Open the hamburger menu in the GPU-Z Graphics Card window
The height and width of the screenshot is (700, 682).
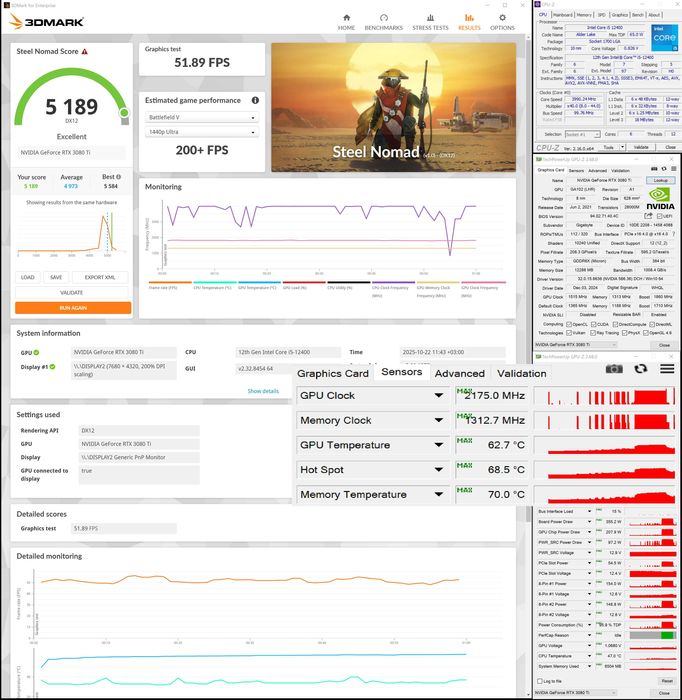(x=674, y=169)
